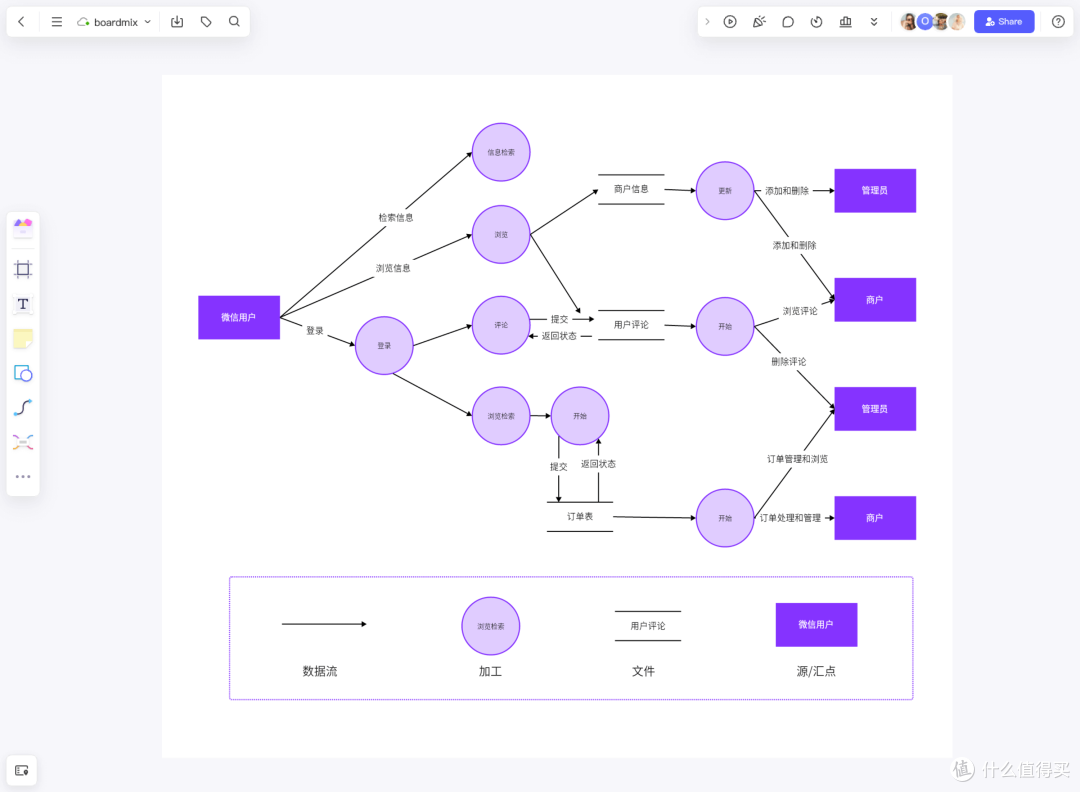Open the templates colorful icon in sidebar
The width and height of the screenshot is (1080, 792).
pos(23,228)
